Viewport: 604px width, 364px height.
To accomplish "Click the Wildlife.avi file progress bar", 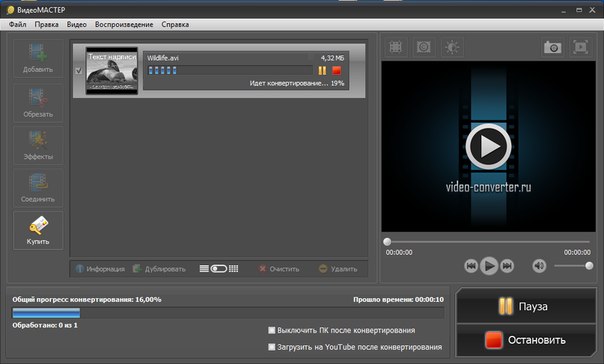I will click(230, 70).
